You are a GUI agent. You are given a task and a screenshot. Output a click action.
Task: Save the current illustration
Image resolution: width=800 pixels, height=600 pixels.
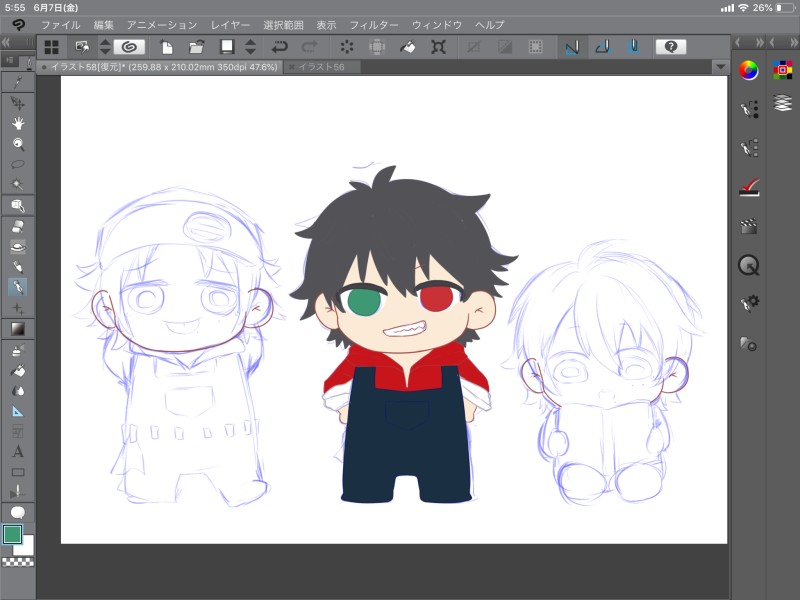tap(227, 47)
